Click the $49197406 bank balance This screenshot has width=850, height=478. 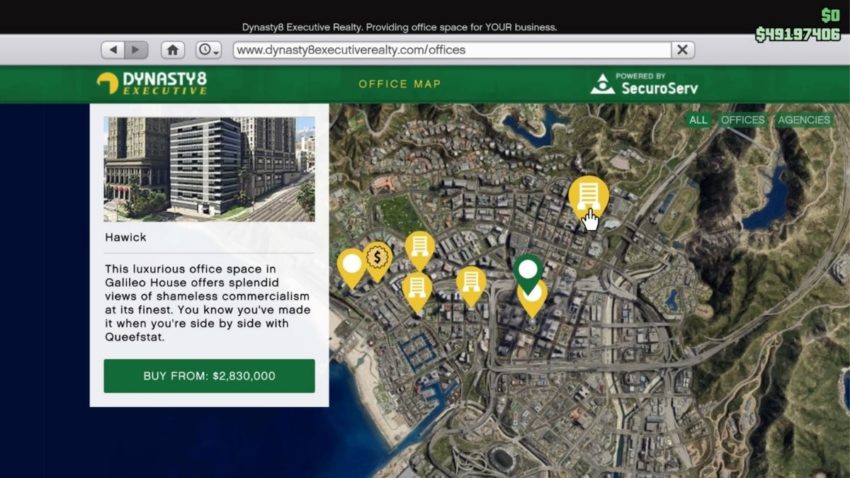point(797,35)
